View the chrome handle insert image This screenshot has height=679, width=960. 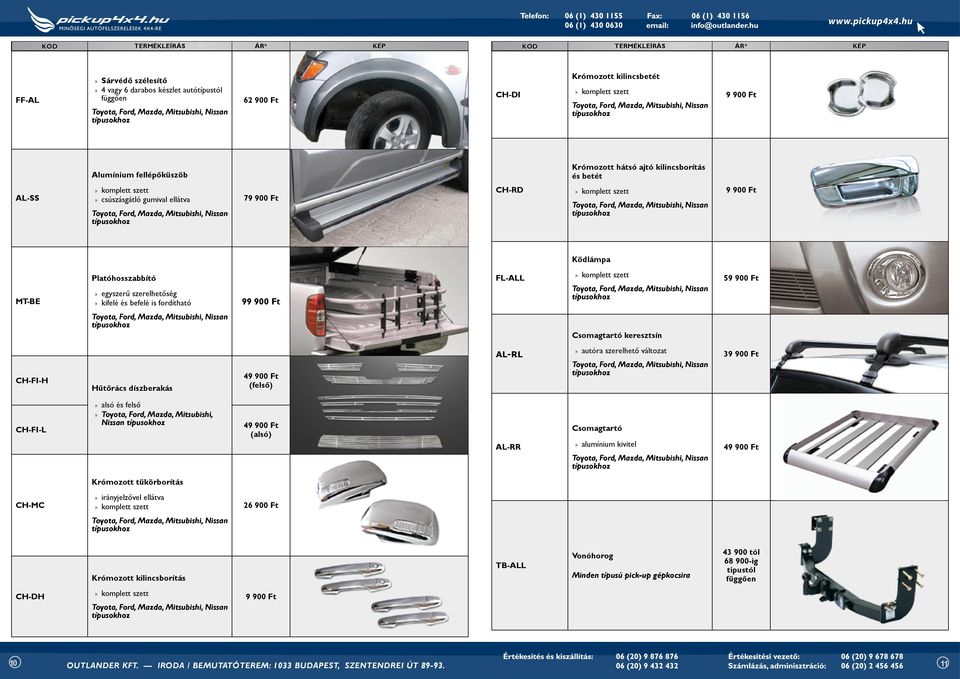860,95
